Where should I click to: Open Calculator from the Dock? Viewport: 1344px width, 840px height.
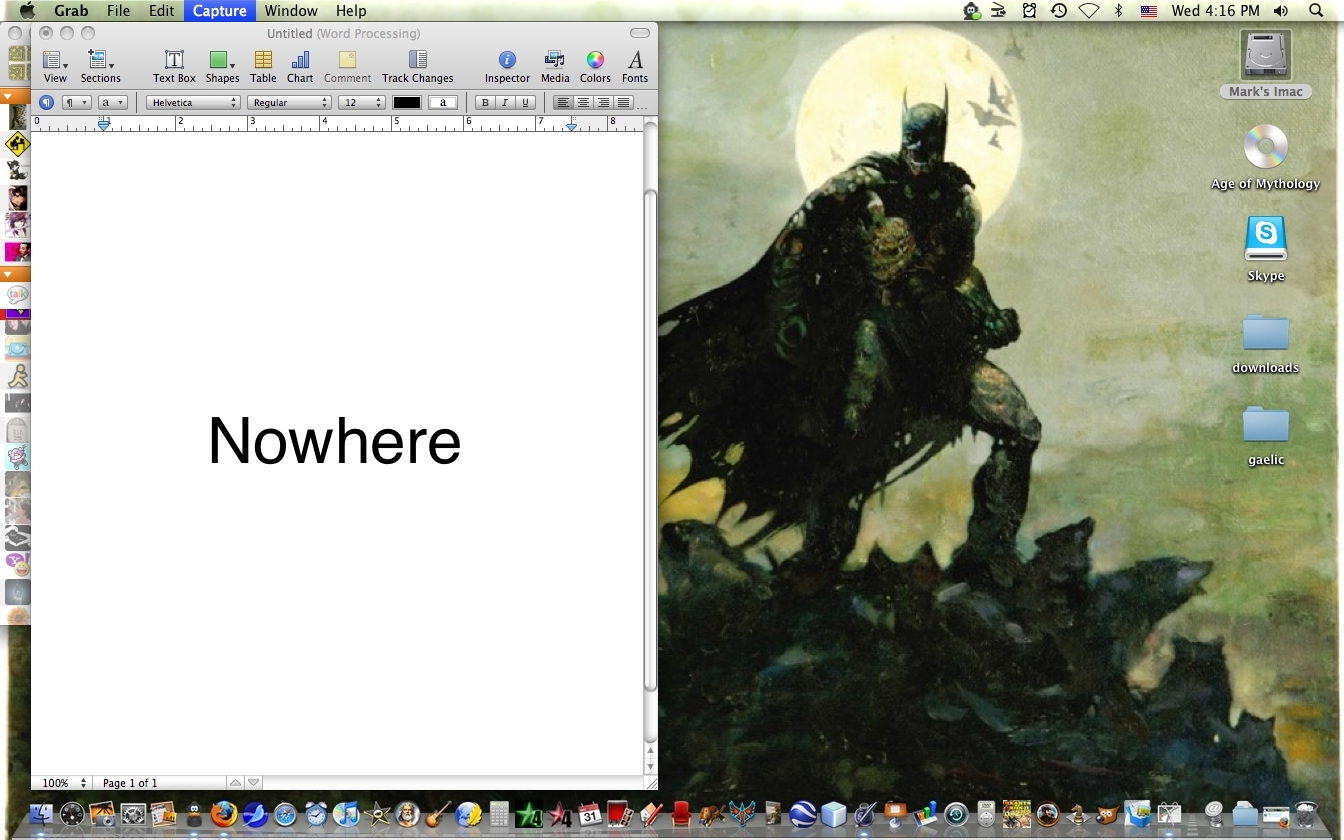(499, 814)
